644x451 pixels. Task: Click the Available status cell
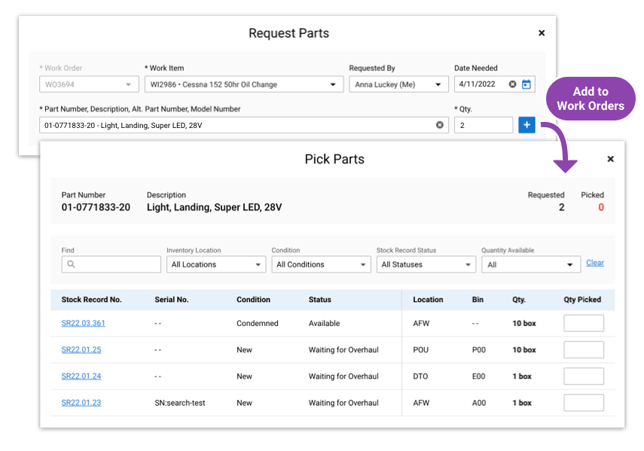point(324,323)
